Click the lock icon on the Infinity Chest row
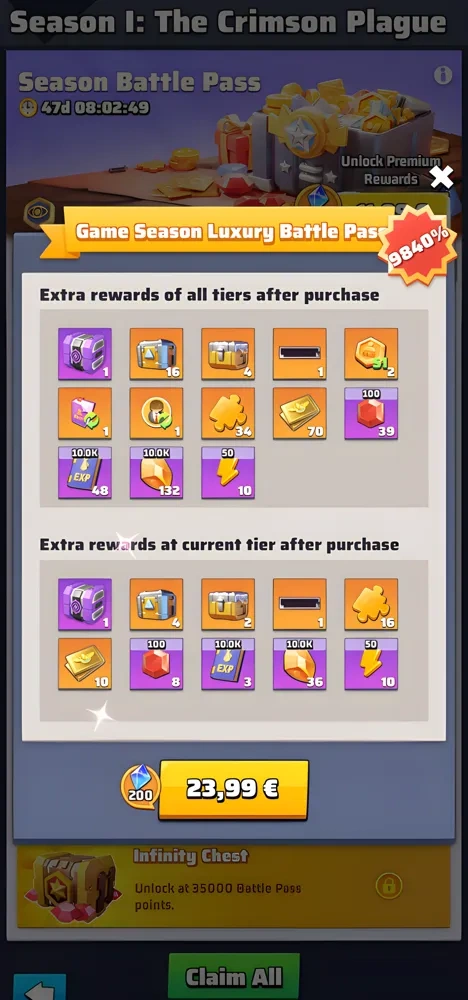Viewport: 468px width, 1000px height. [389, 886]
